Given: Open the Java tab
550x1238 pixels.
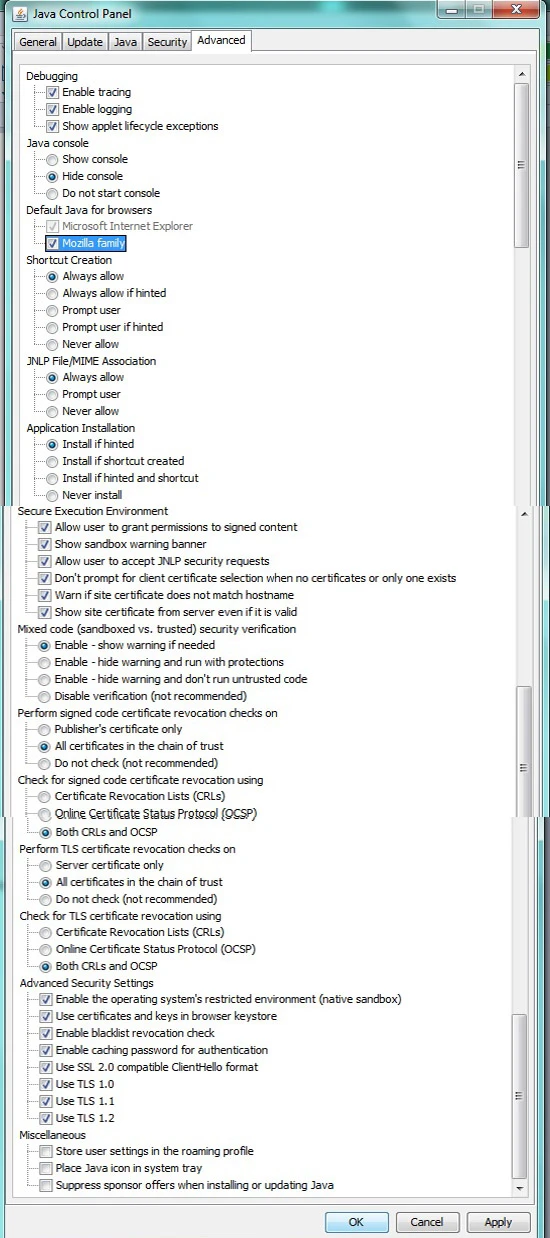Looking at the screenshot, I should pyautogui.click(x=125, y=42).
